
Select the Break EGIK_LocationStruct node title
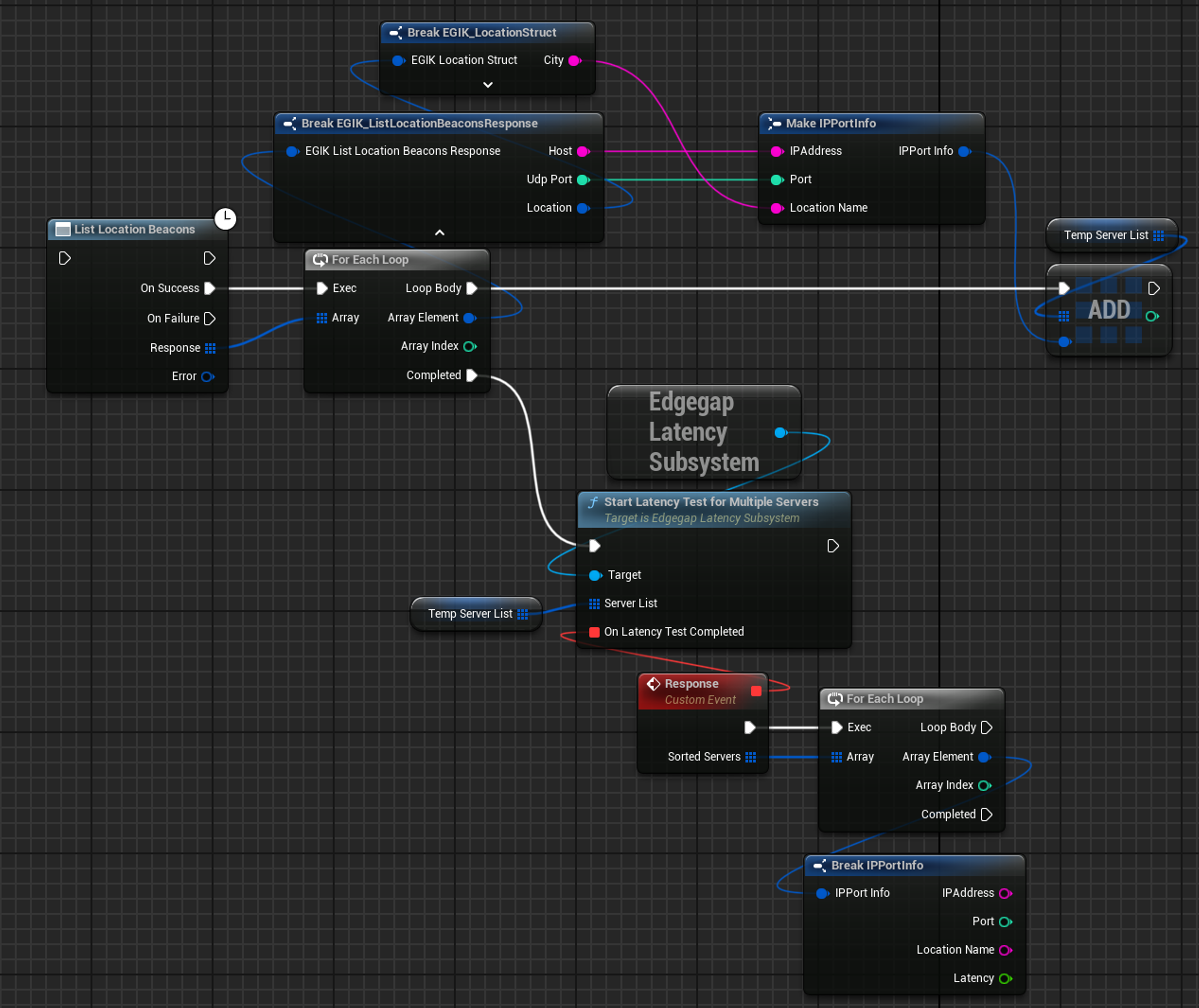coord(481,32)
